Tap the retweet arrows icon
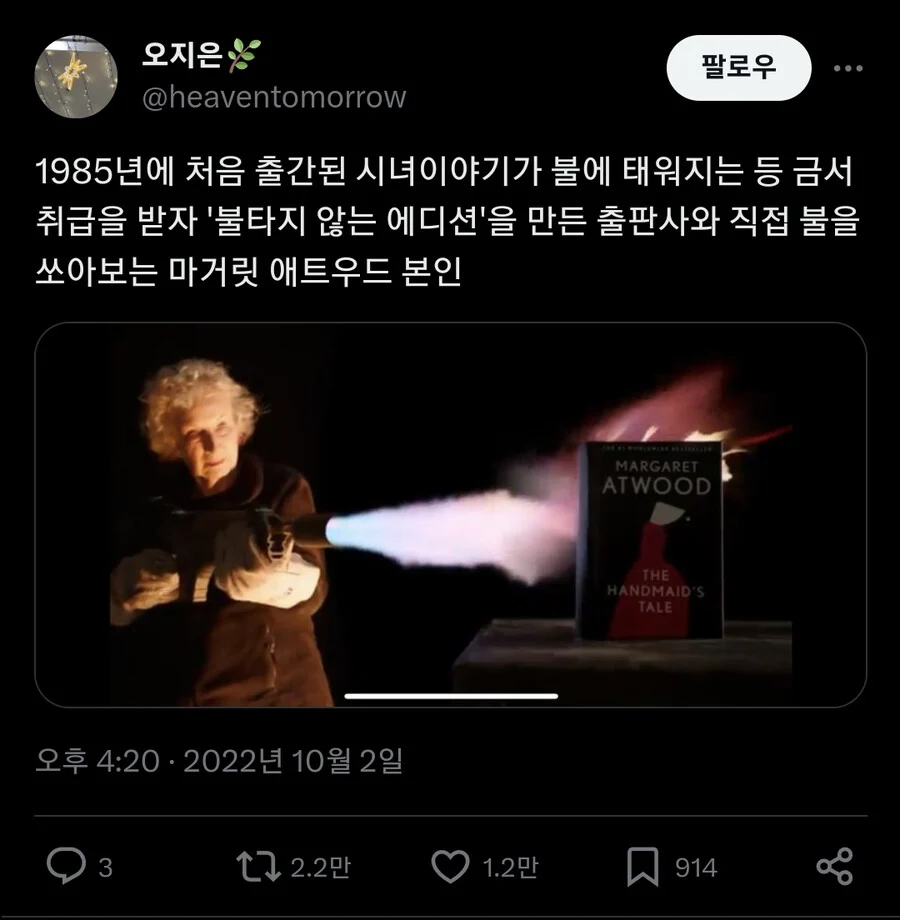 (258, 867)
